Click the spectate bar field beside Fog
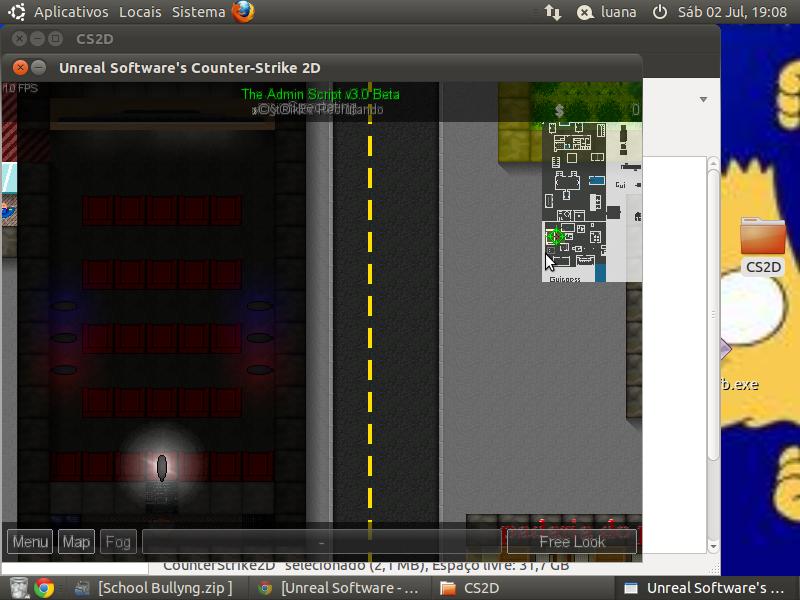The height and width of the screenshot is (600, 800). click(x=321, y=542)
